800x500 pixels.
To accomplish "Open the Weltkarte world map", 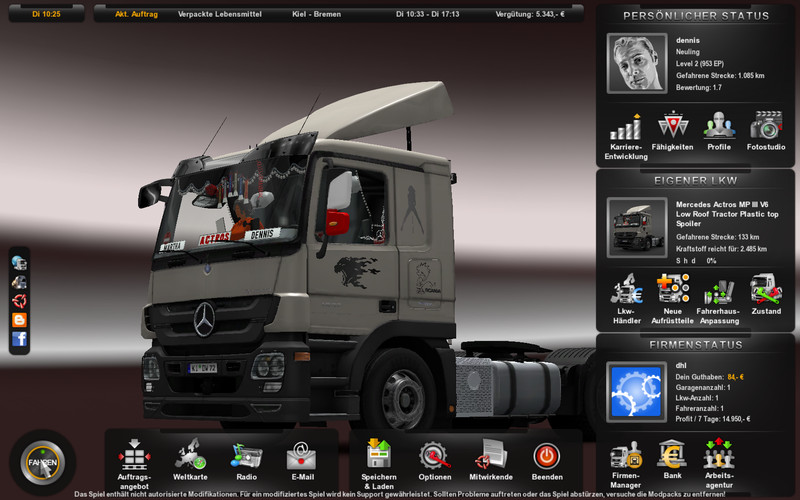I will click(190, 460).
